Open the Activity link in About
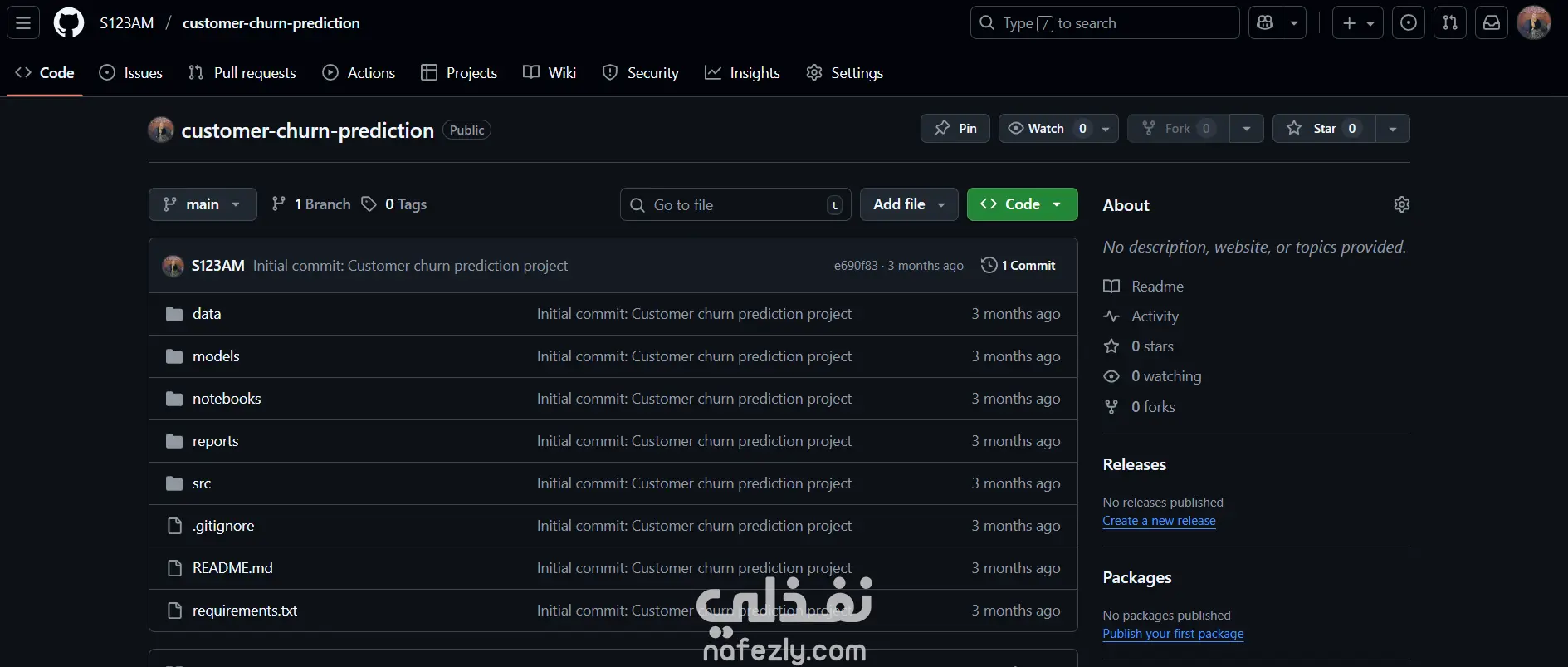1568x667 pixels. point(1141,316)
